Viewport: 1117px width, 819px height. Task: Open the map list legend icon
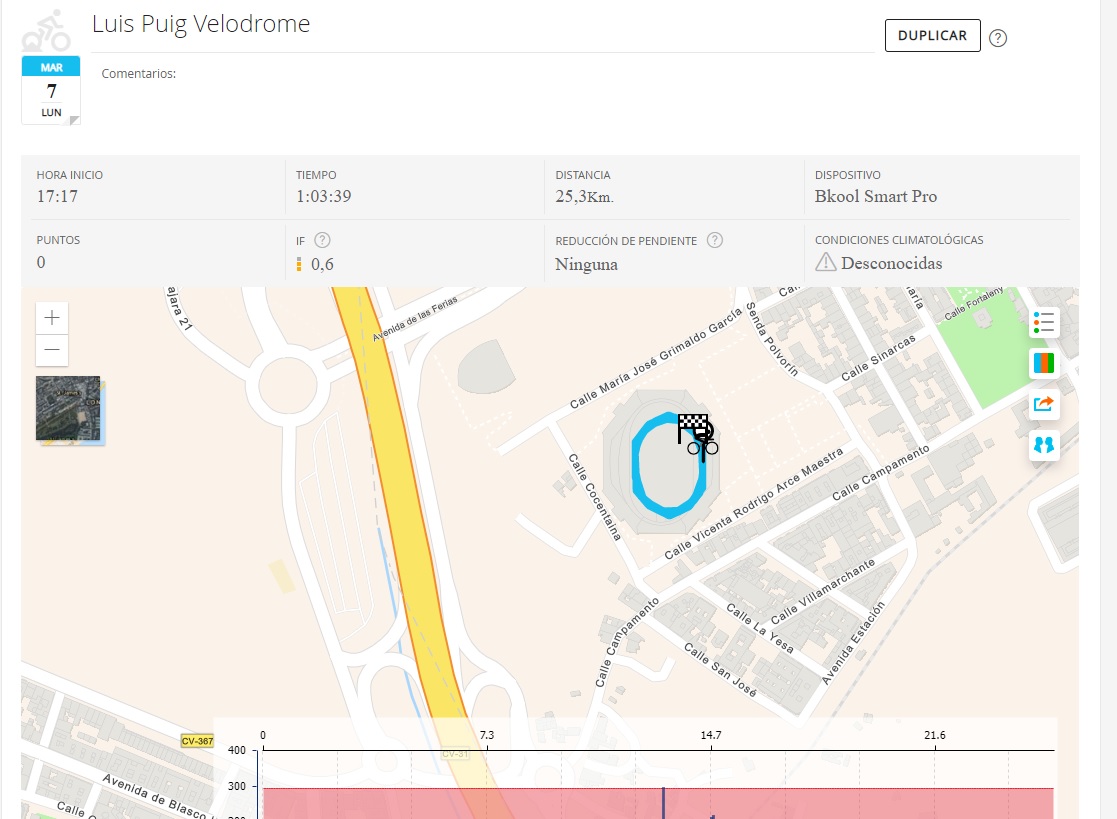pyautogui.click(x=1044, y=322)
